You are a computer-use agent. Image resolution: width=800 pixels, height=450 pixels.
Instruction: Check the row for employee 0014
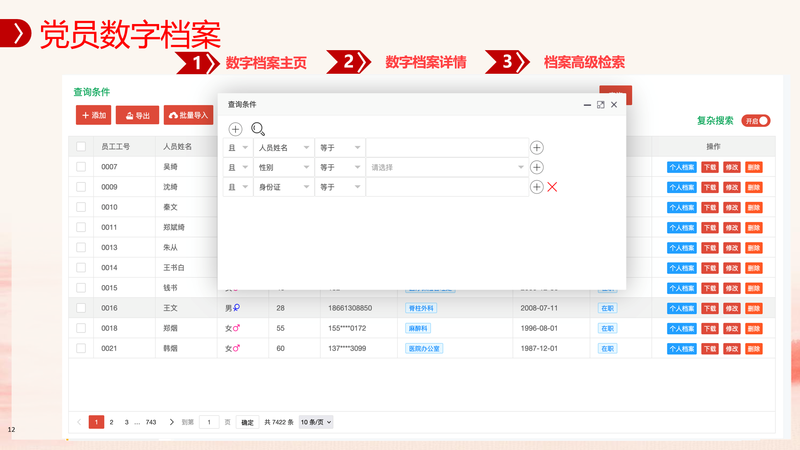point(81,267)
